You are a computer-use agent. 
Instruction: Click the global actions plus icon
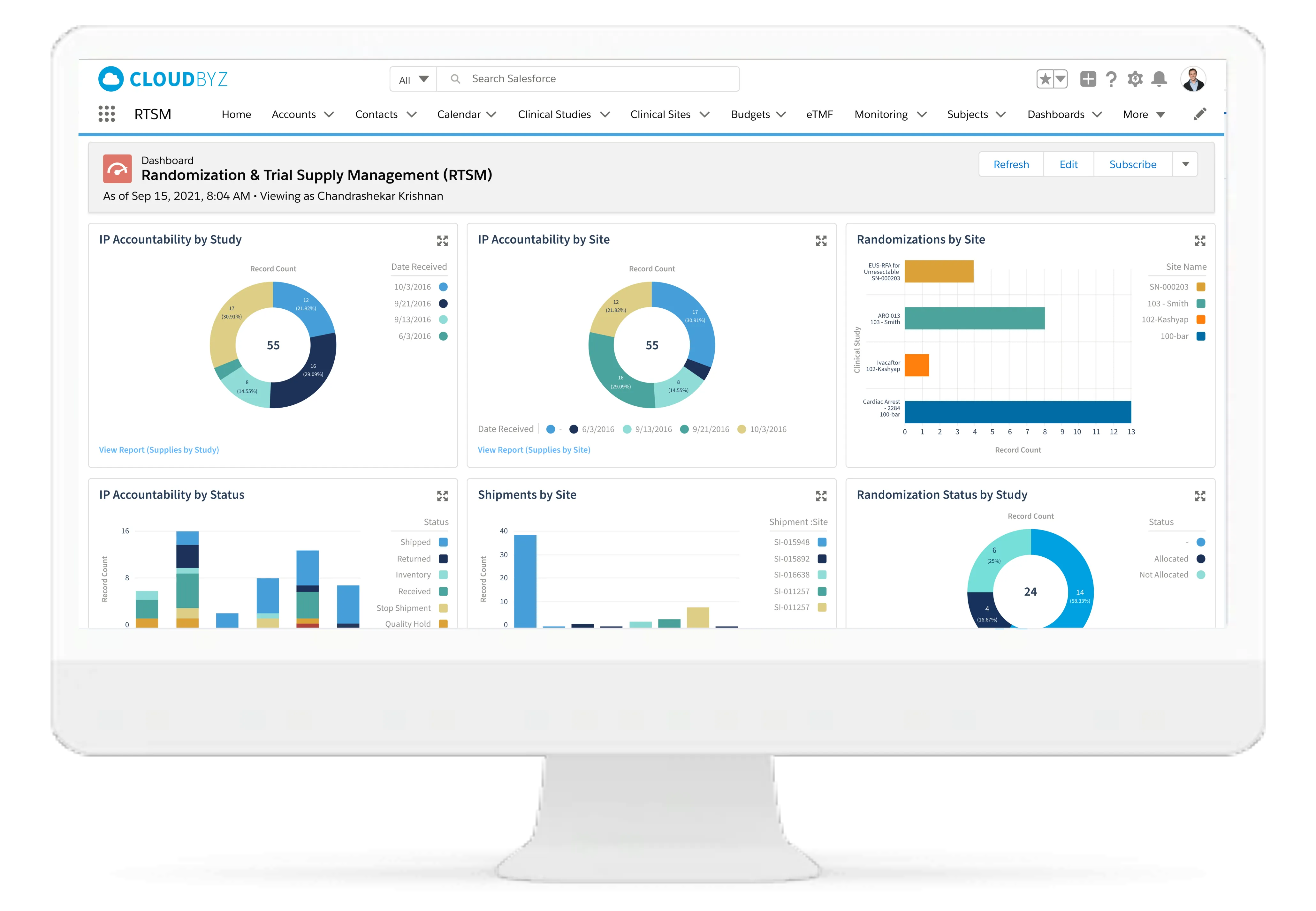click(1088, 79)
